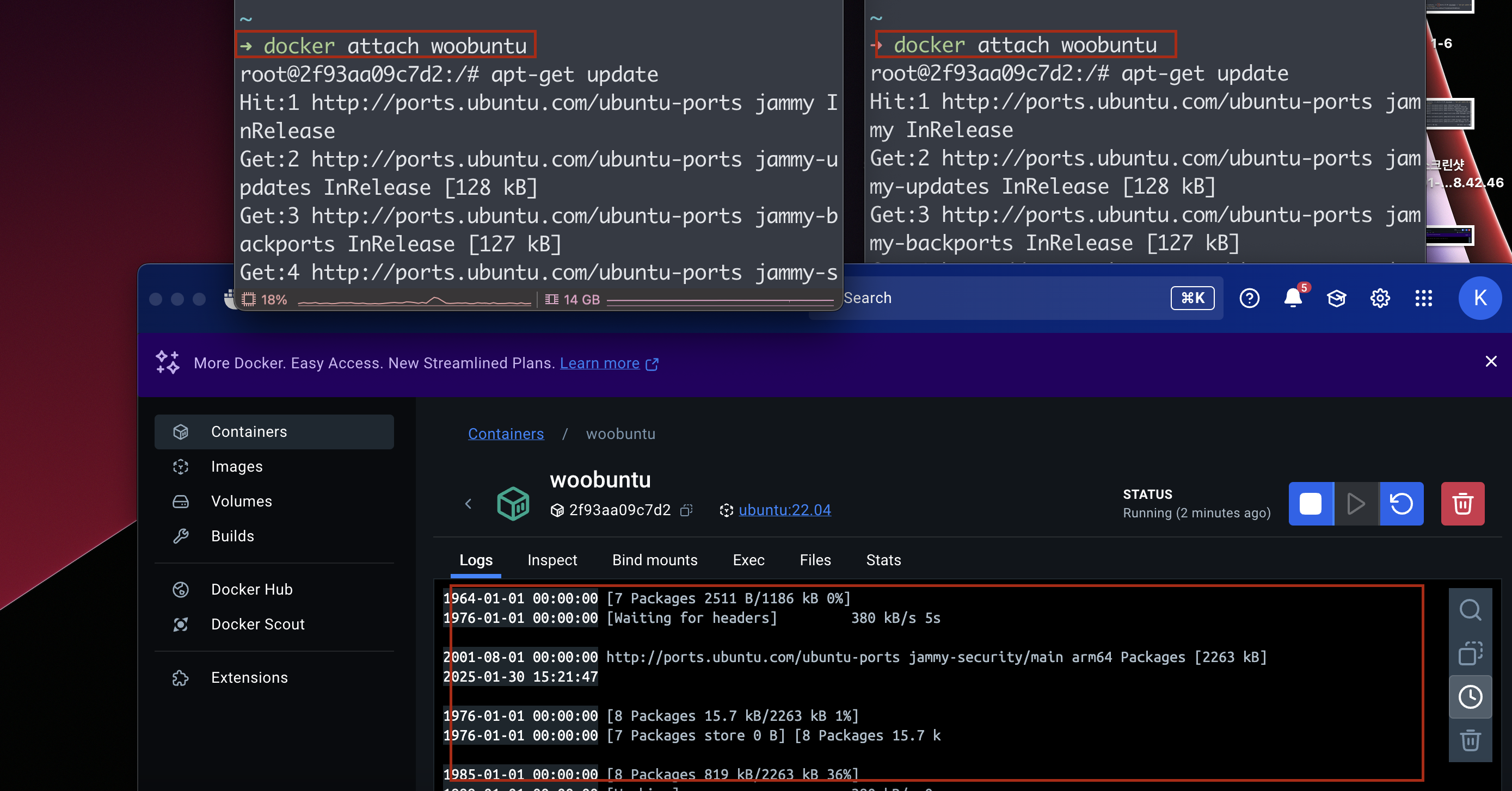The width and height of the screenshot is (1512, 791).
Task: Click the woobuntu container cube icon
Action: tap(513, 503)
